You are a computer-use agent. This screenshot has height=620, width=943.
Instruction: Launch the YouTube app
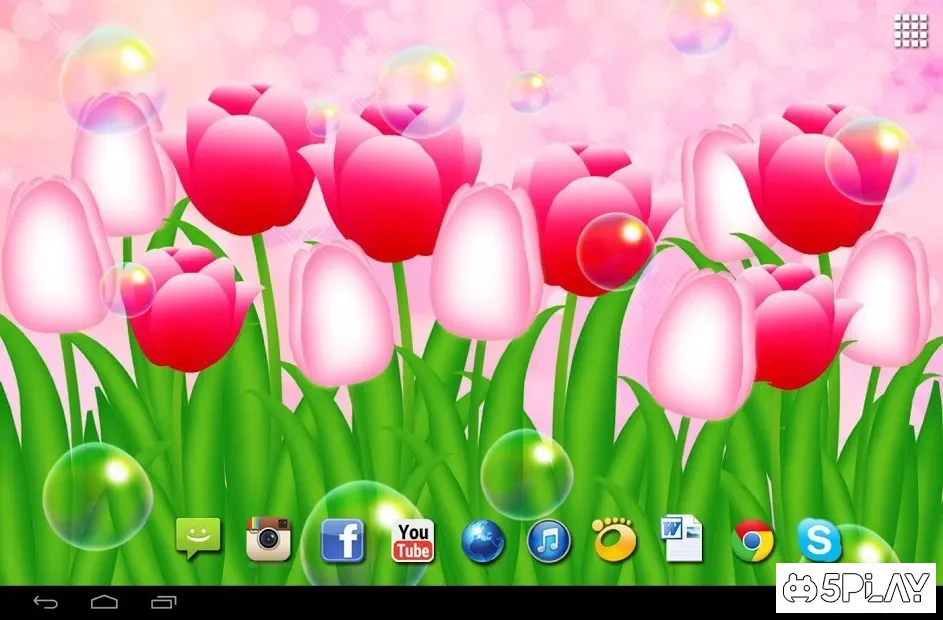(413, 541)
